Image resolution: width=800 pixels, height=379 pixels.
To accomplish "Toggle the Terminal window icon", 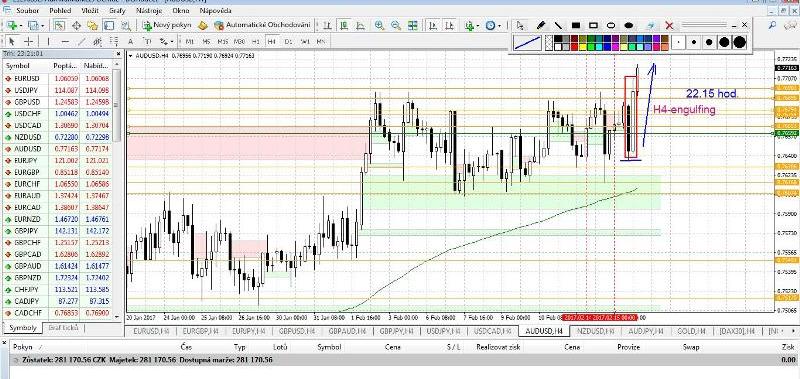I will pyautogui.click(x=109, y=25).
